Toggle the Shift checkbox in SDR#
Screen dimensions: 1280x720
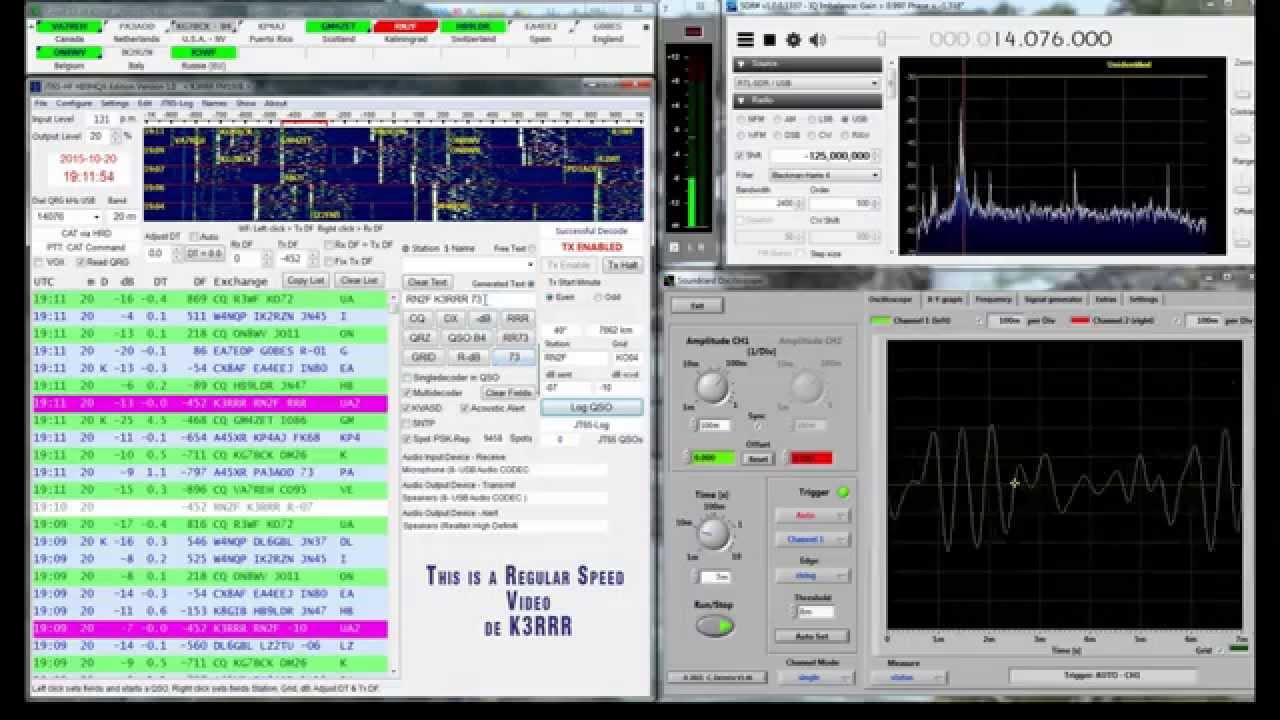[741, 156]
